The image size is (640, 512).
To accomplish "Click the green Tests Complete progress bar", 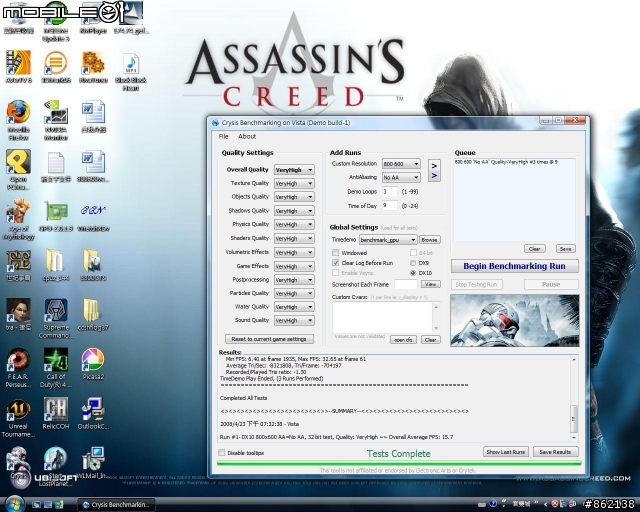I will 399,463.
